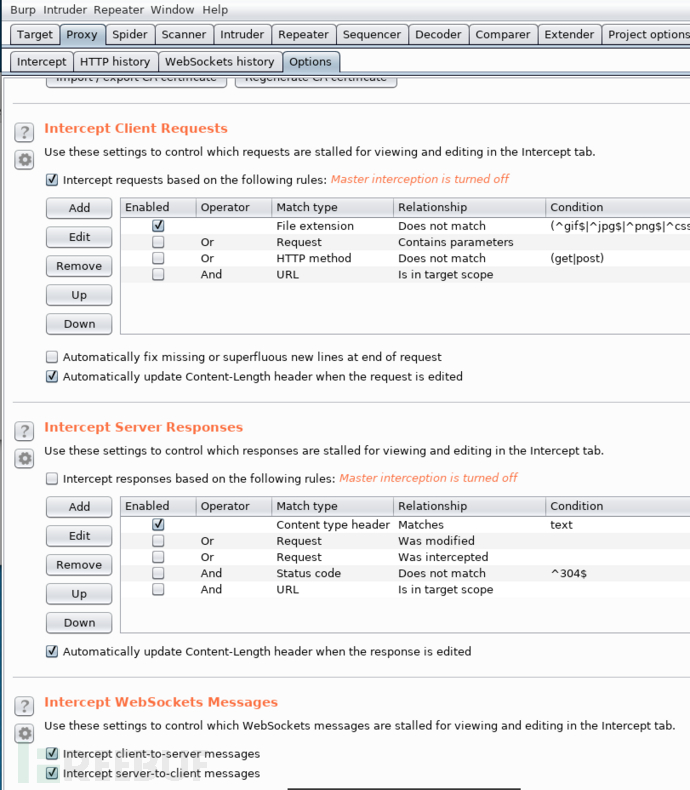The image size is (690, 790).
Task: Open the Help menu
Action: click(x=215, y=10)
